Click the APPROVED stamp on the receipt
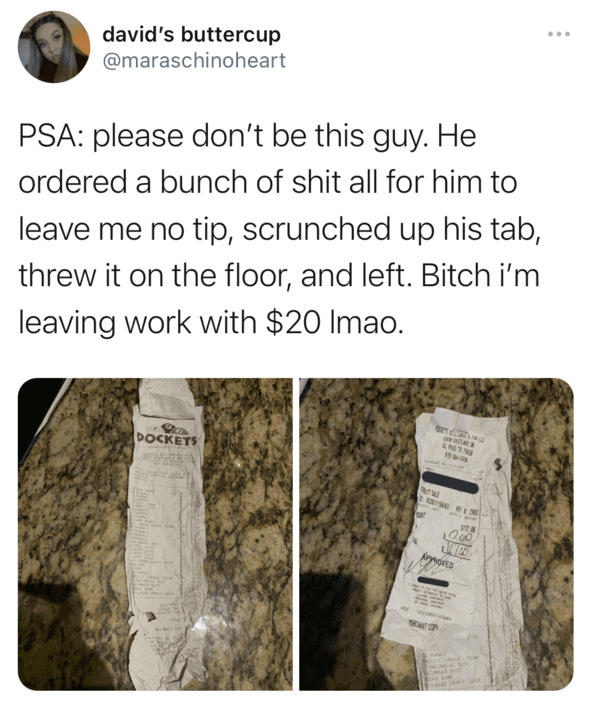The image size is (599, 708). click(x=438, y=563)
